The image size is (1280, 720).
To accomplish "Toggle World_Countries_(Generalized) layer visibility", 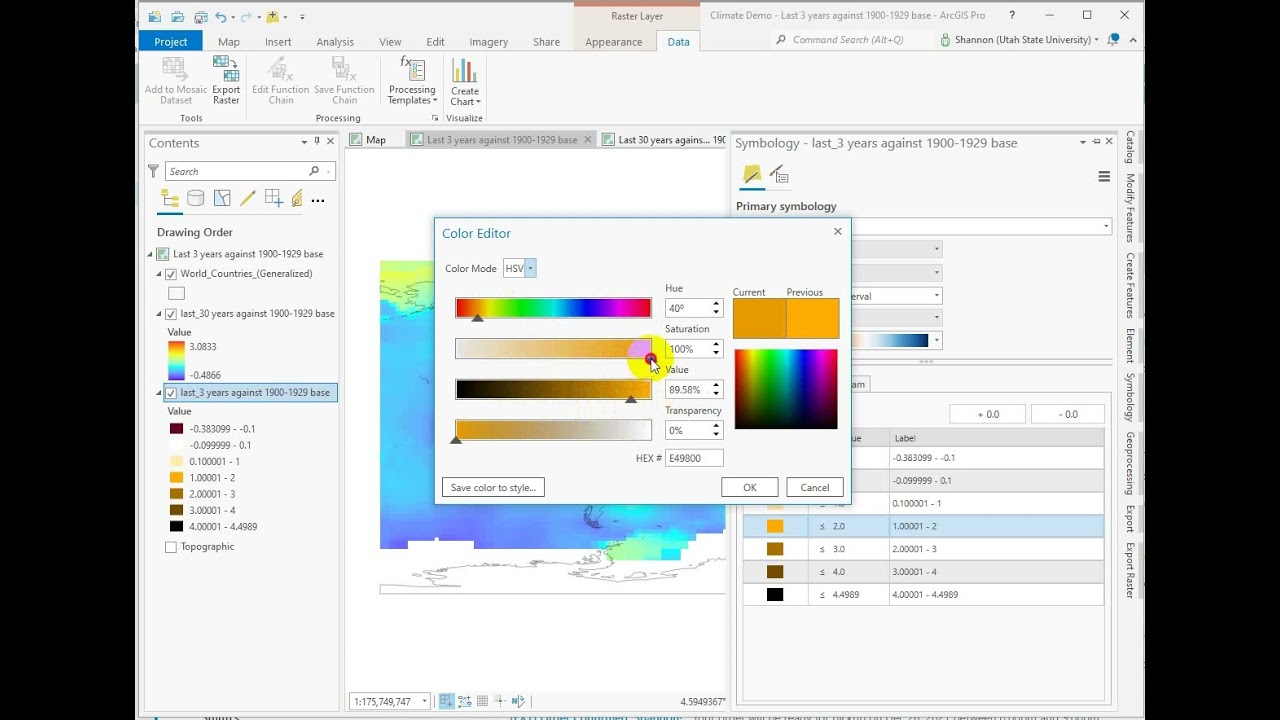I will [x=171, y=274].
